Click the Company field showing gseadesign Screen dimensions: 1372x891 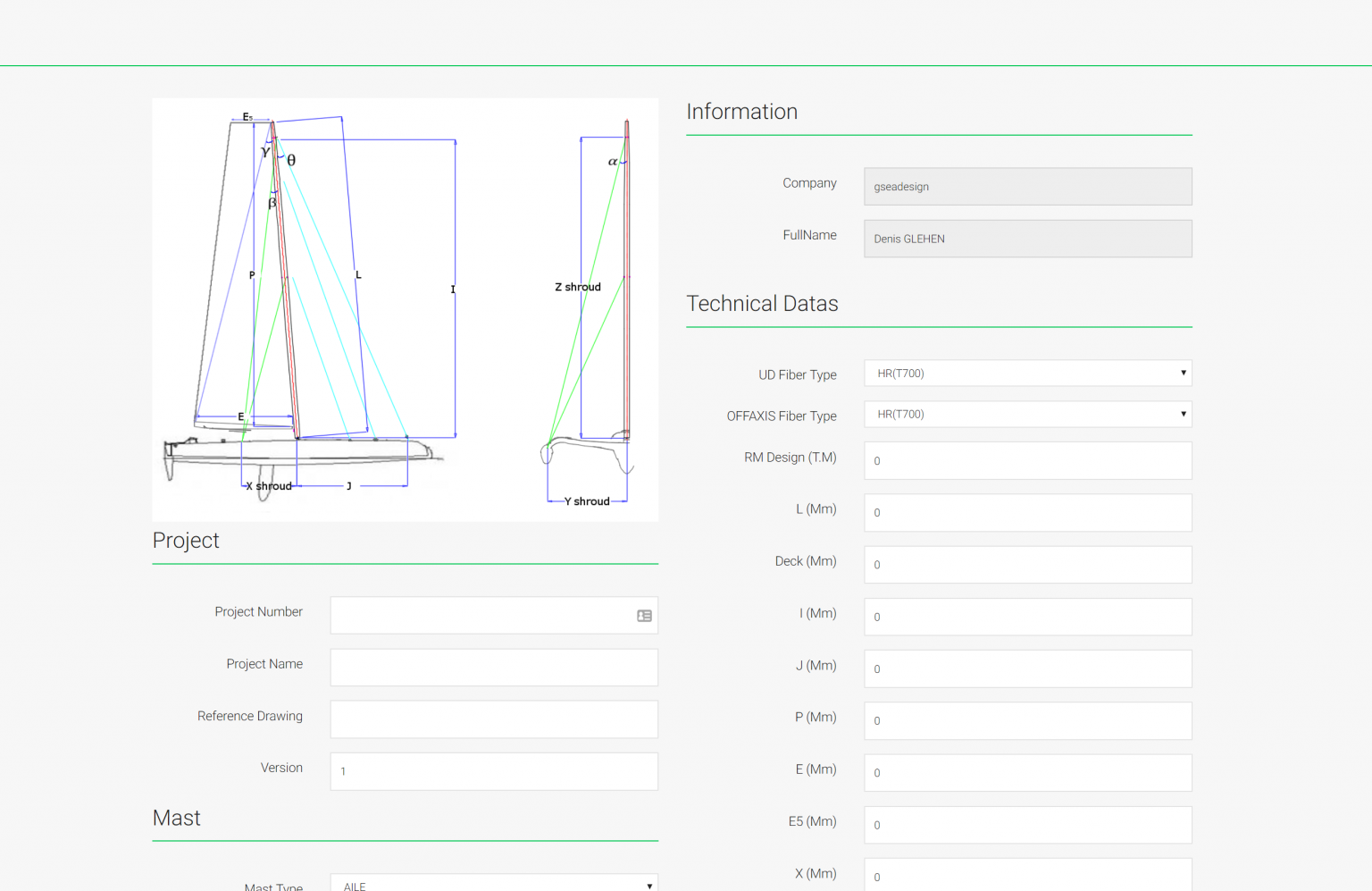point(1027,186)
